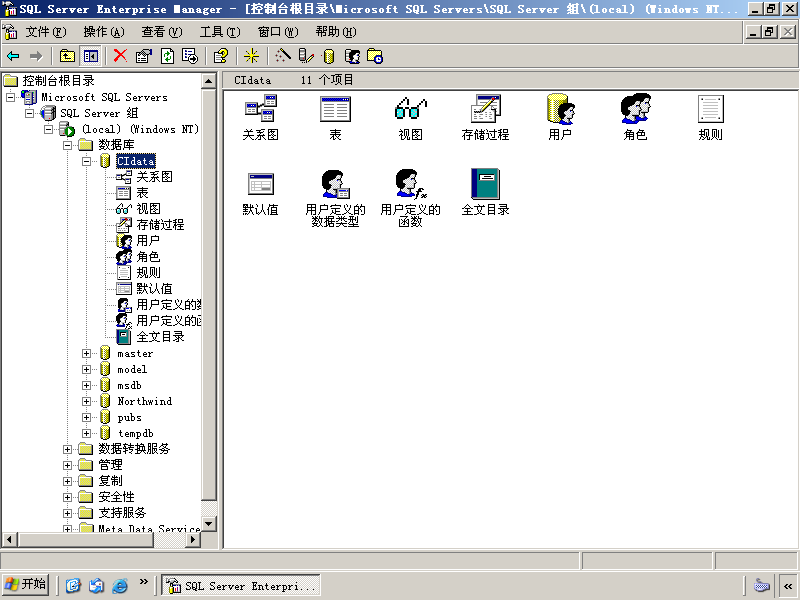This screenshot has width=800, height=600.
Task: Open the 角色 icon in right pane
Action: (635, 108)
